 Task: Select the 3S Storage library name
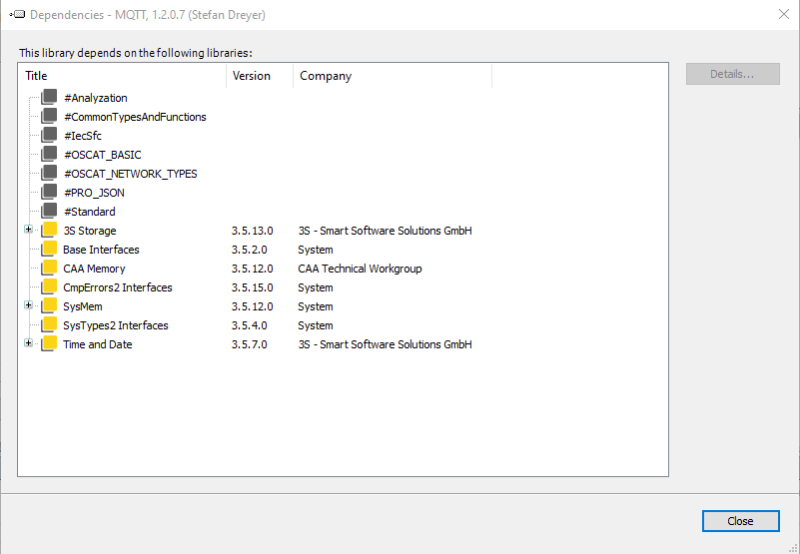pos(90,231)
